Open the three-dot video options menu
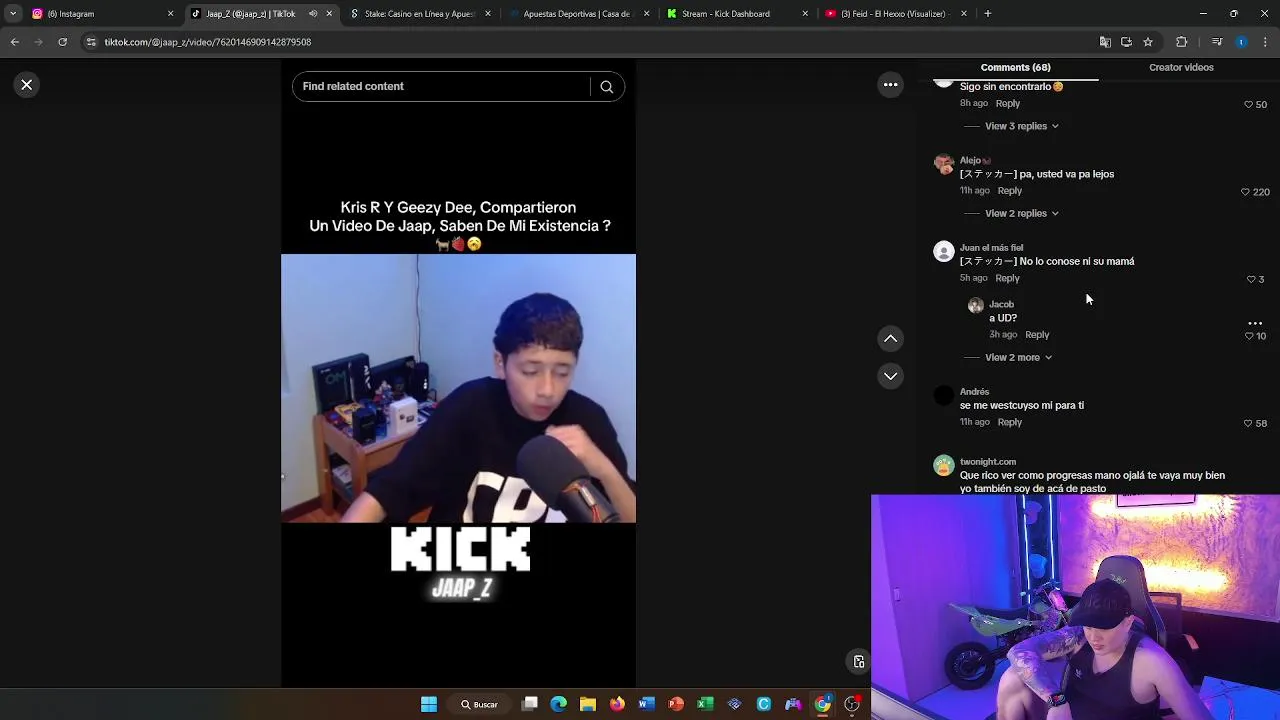1280x720 pixels. (890, 85)
